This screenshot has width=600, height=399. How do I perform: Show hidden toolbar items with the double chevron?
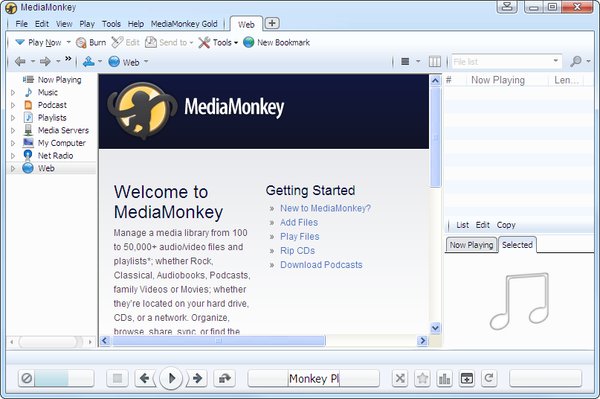coord(68,59)
